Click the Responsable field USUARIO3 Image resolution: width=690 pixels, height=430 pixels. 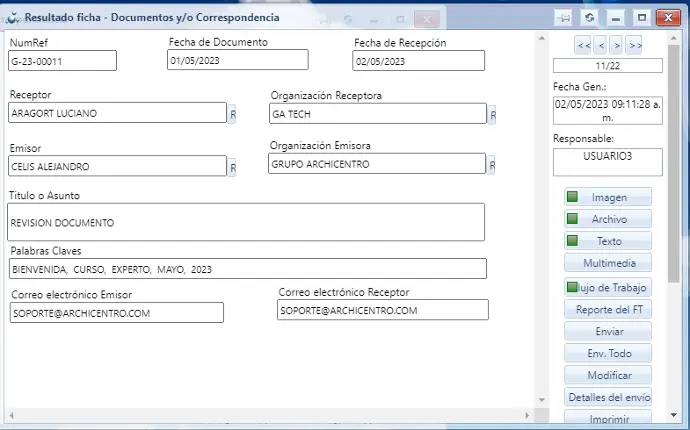(x=608, y=162)
